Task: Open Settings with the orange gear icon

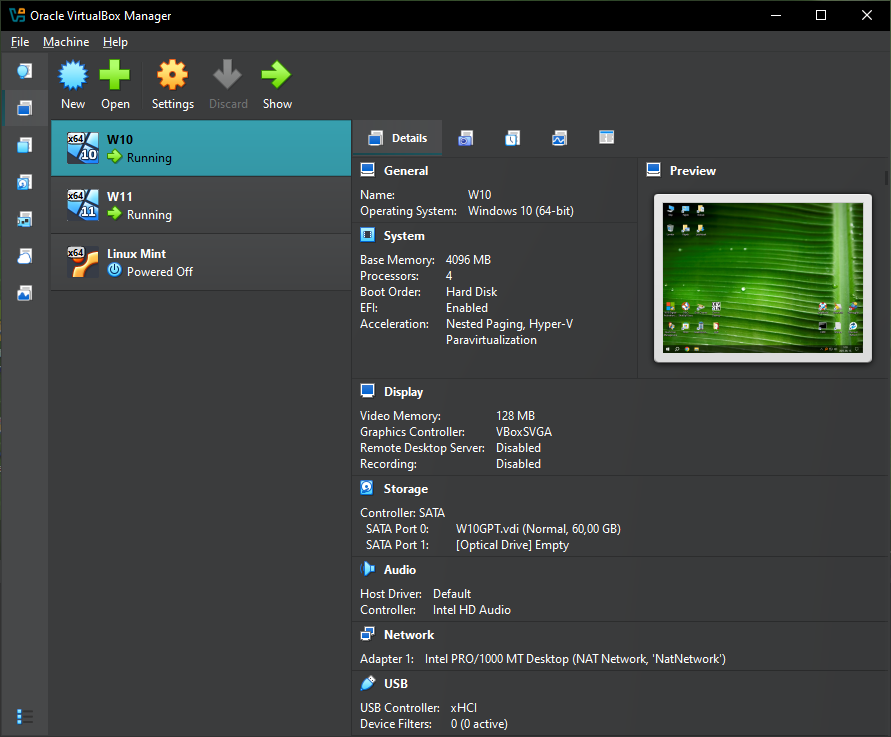Action: 172,84
